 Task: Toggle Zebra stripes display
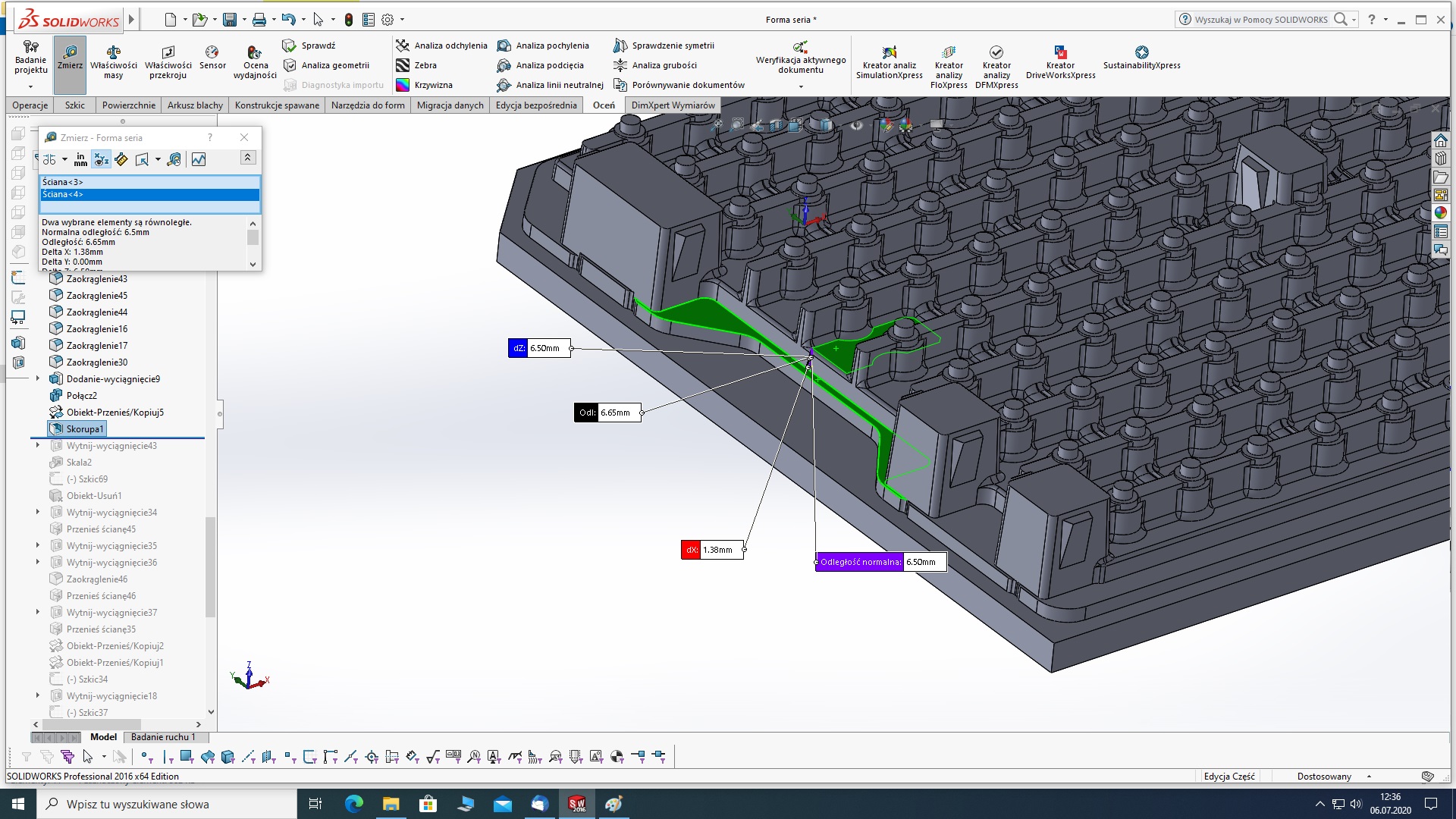(416, 65)
